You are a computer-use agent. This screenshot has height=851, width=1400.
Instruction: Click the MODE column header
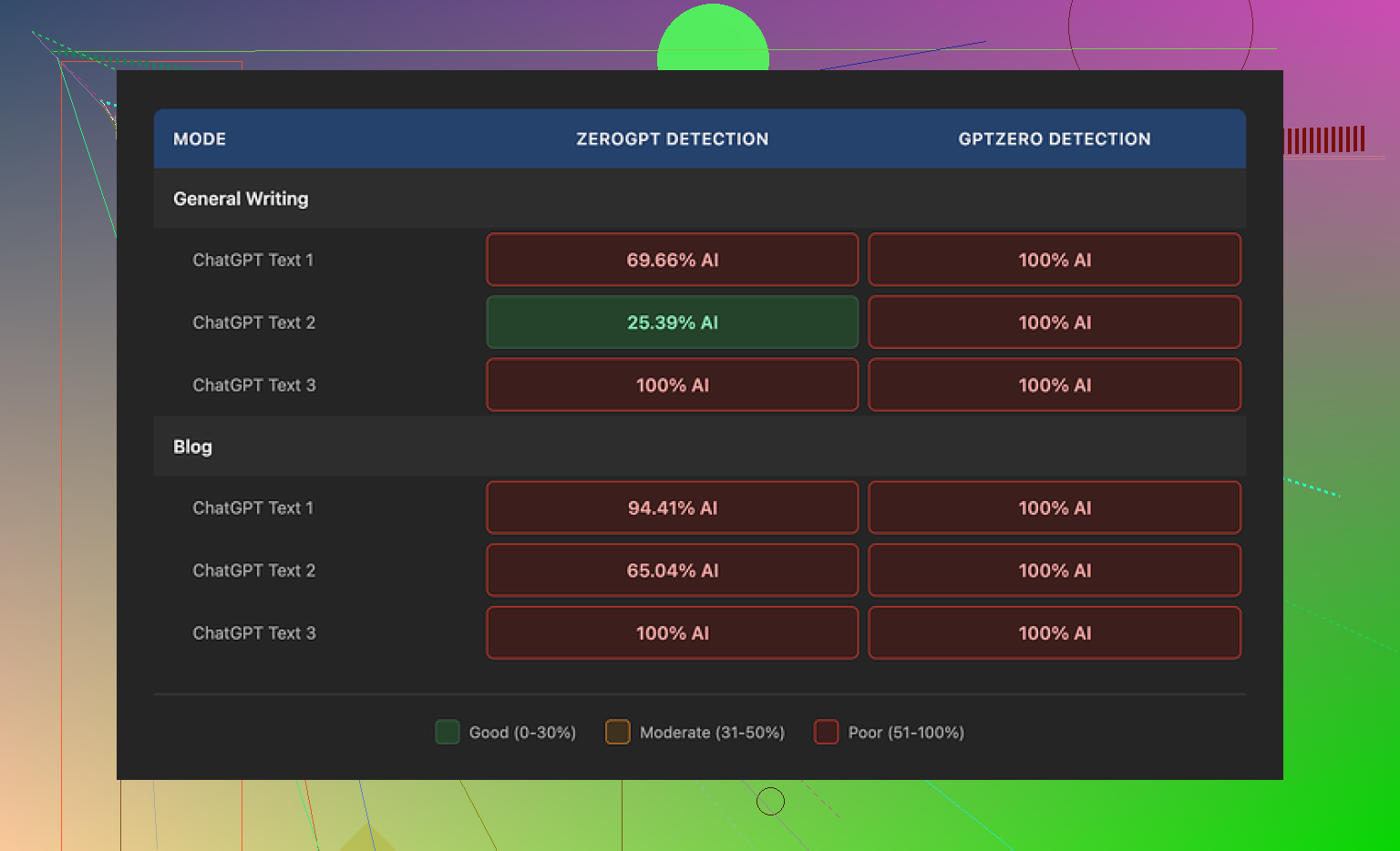click(200, 139)
